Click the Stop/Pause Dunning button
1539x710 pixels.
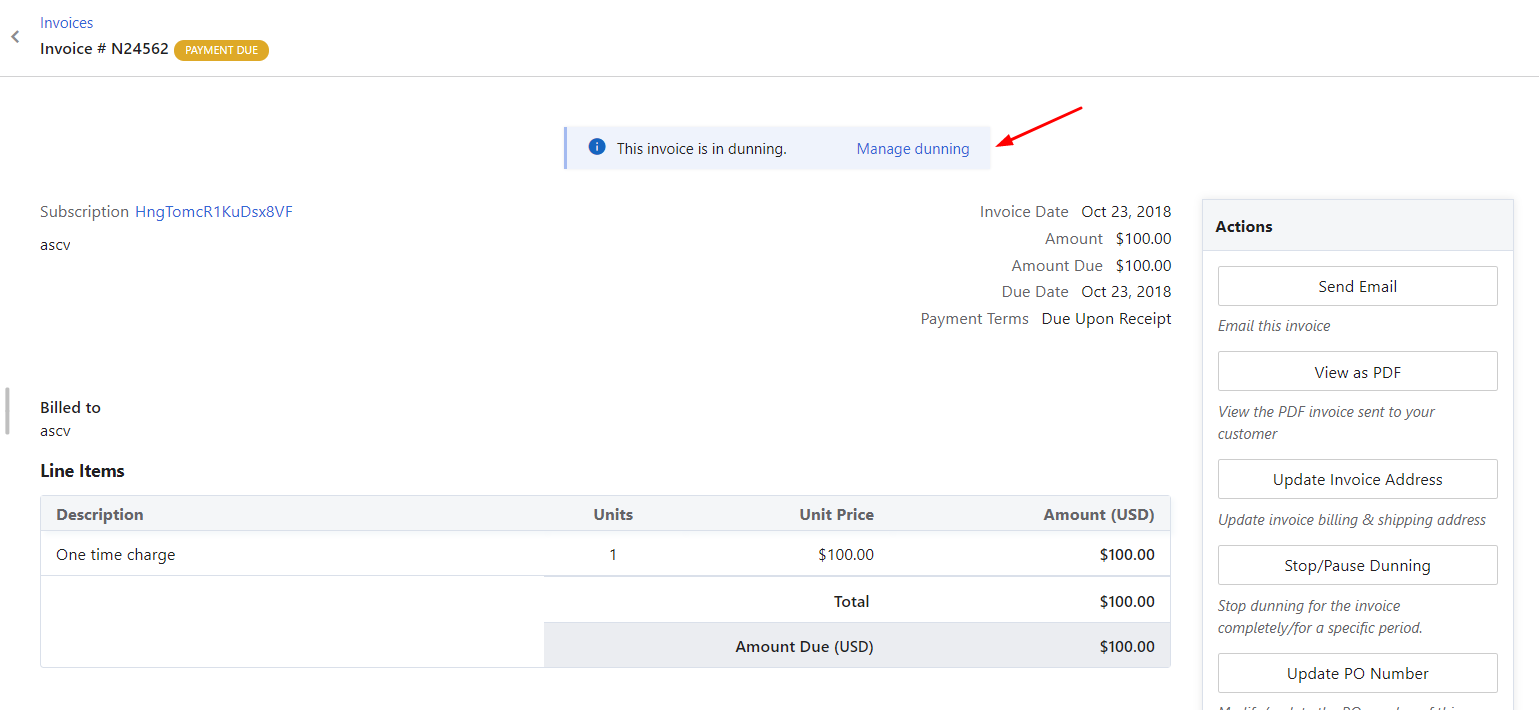[1357, 566]
